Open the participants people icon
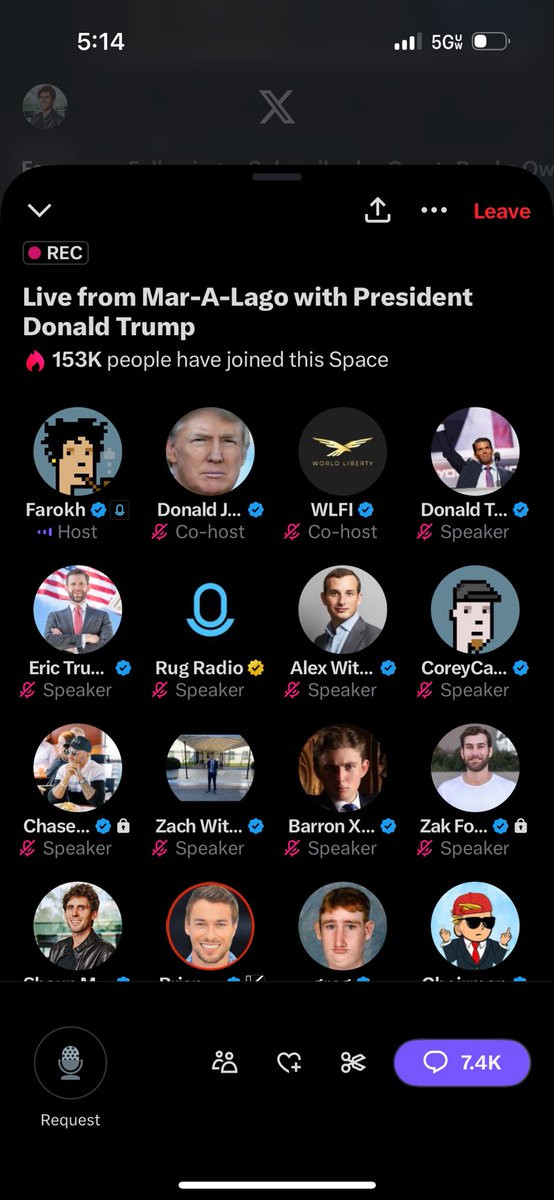Screen dimensions: 554x1200 225,1062
